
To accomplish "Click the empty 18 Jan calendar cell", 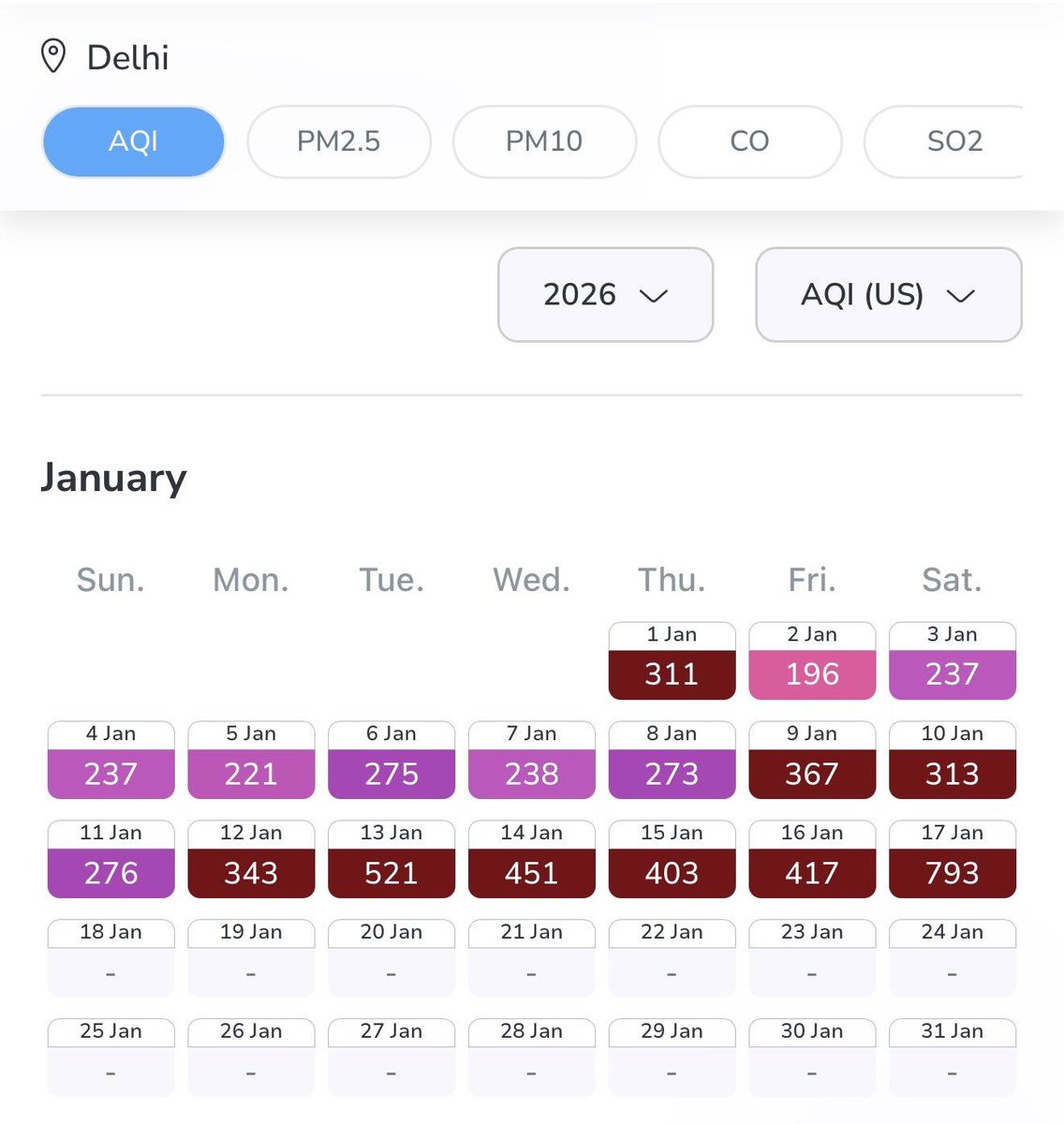I will pyautogui.click(x=111, y=959).
